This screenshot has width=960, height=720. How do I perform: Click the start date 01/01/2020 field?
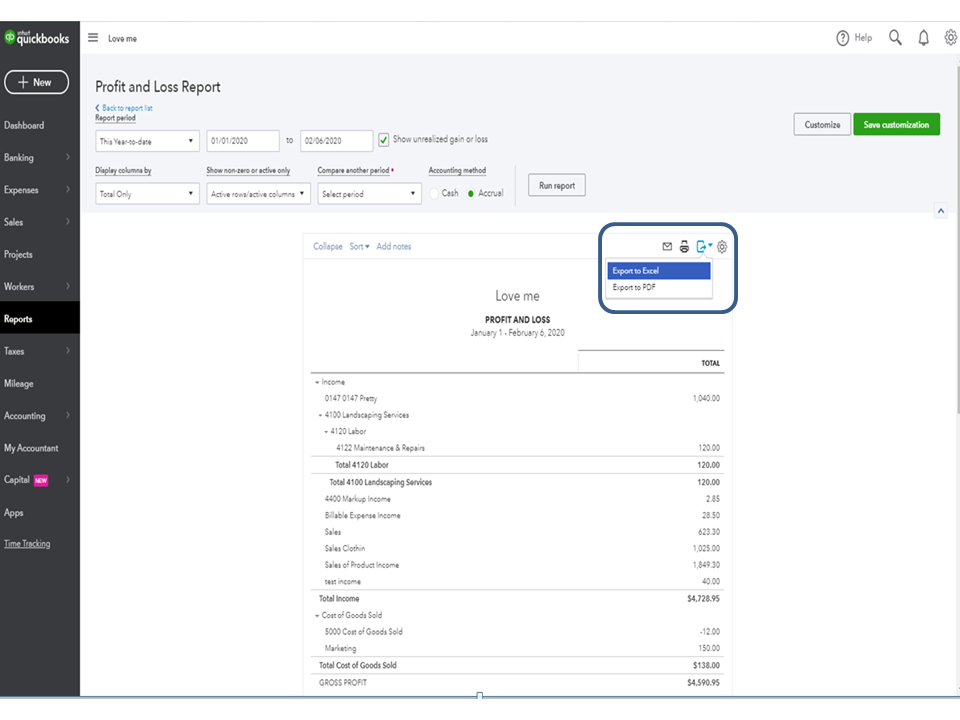click(243, 141)
